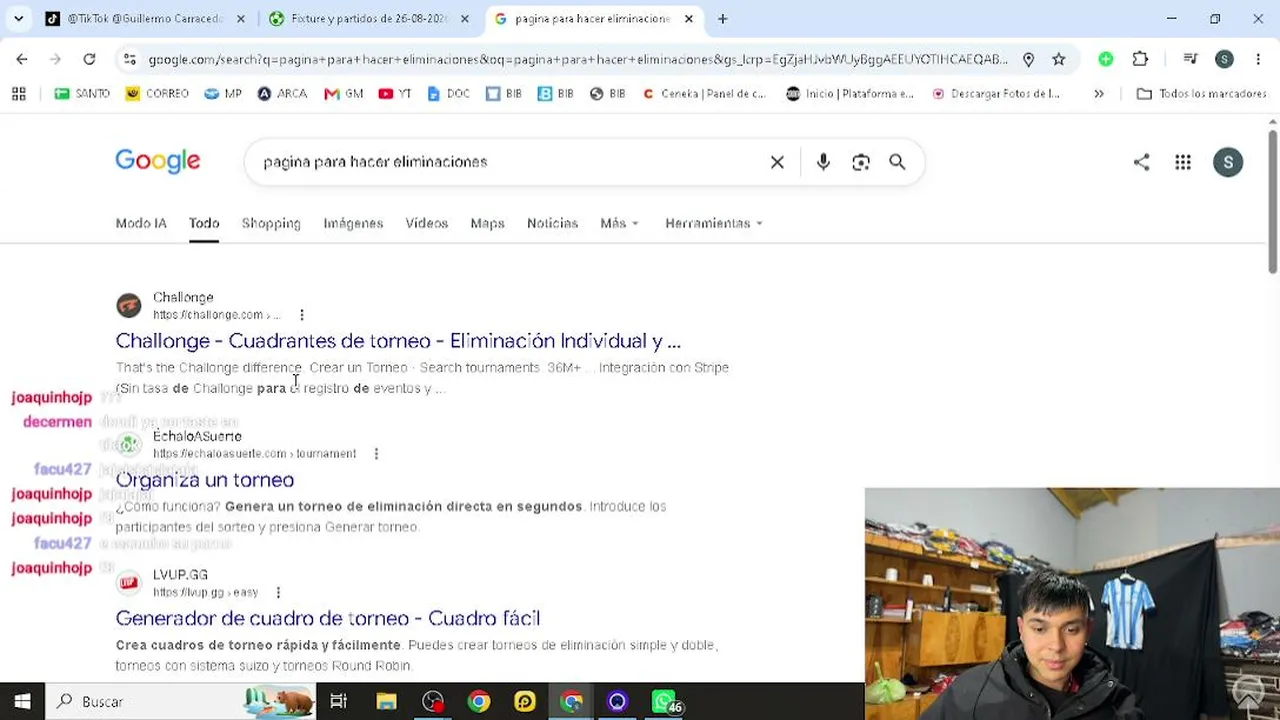Open the ARCA bookmark
The image size is (1280, 720).
282,93
